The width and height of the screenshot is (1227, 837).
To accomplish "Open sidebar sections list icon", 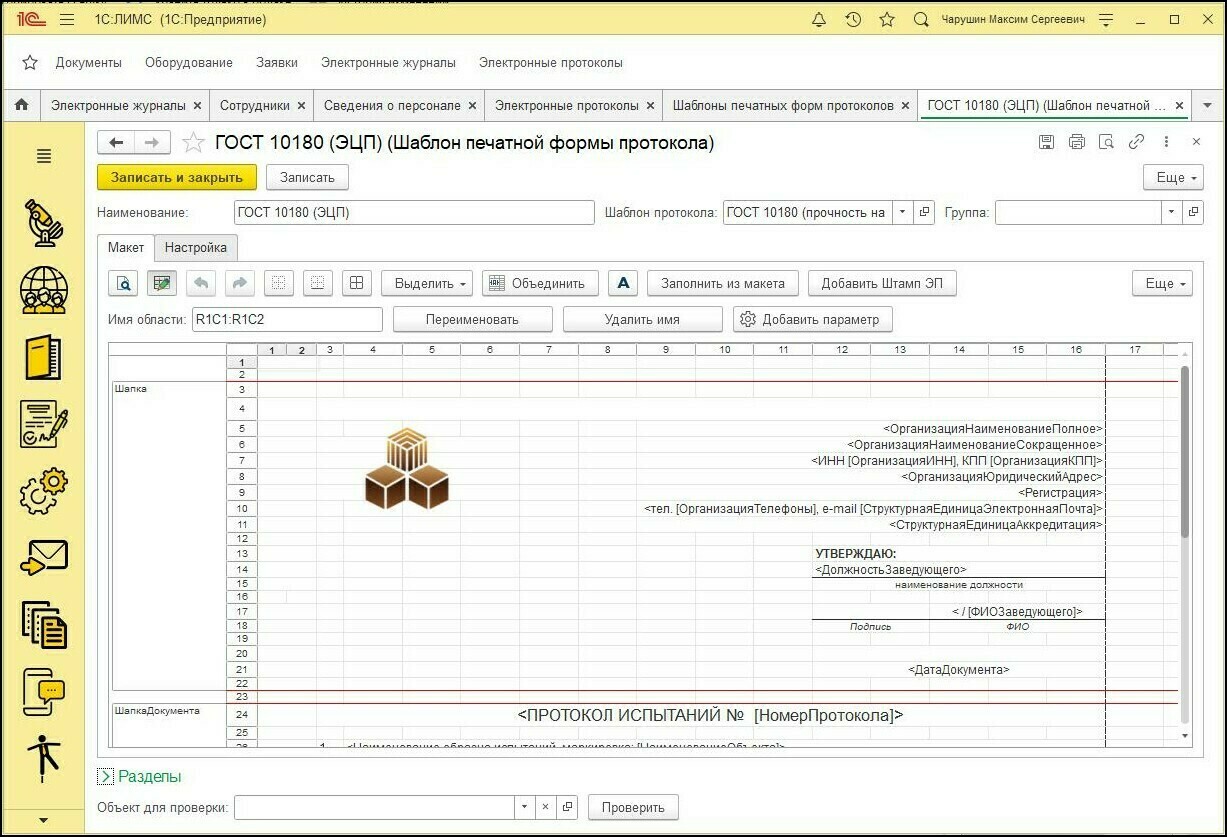I will point(44,156).
